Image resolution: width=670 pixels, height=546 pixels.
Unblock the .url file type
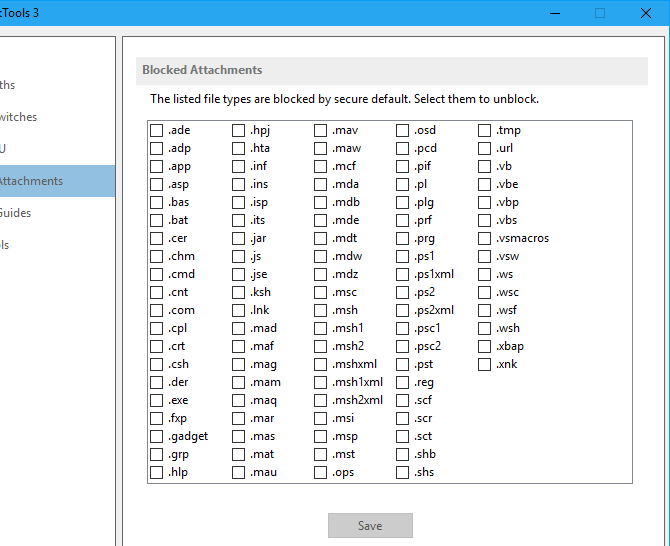(x=485, y=148)
